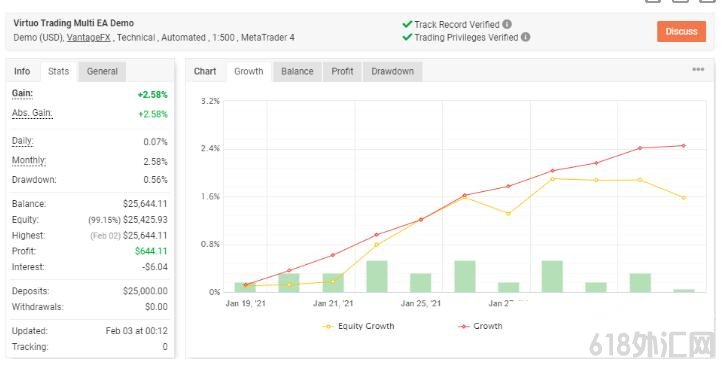Click the Drawdown 0.56% value

pyautogui.click(x=155, y=180)
